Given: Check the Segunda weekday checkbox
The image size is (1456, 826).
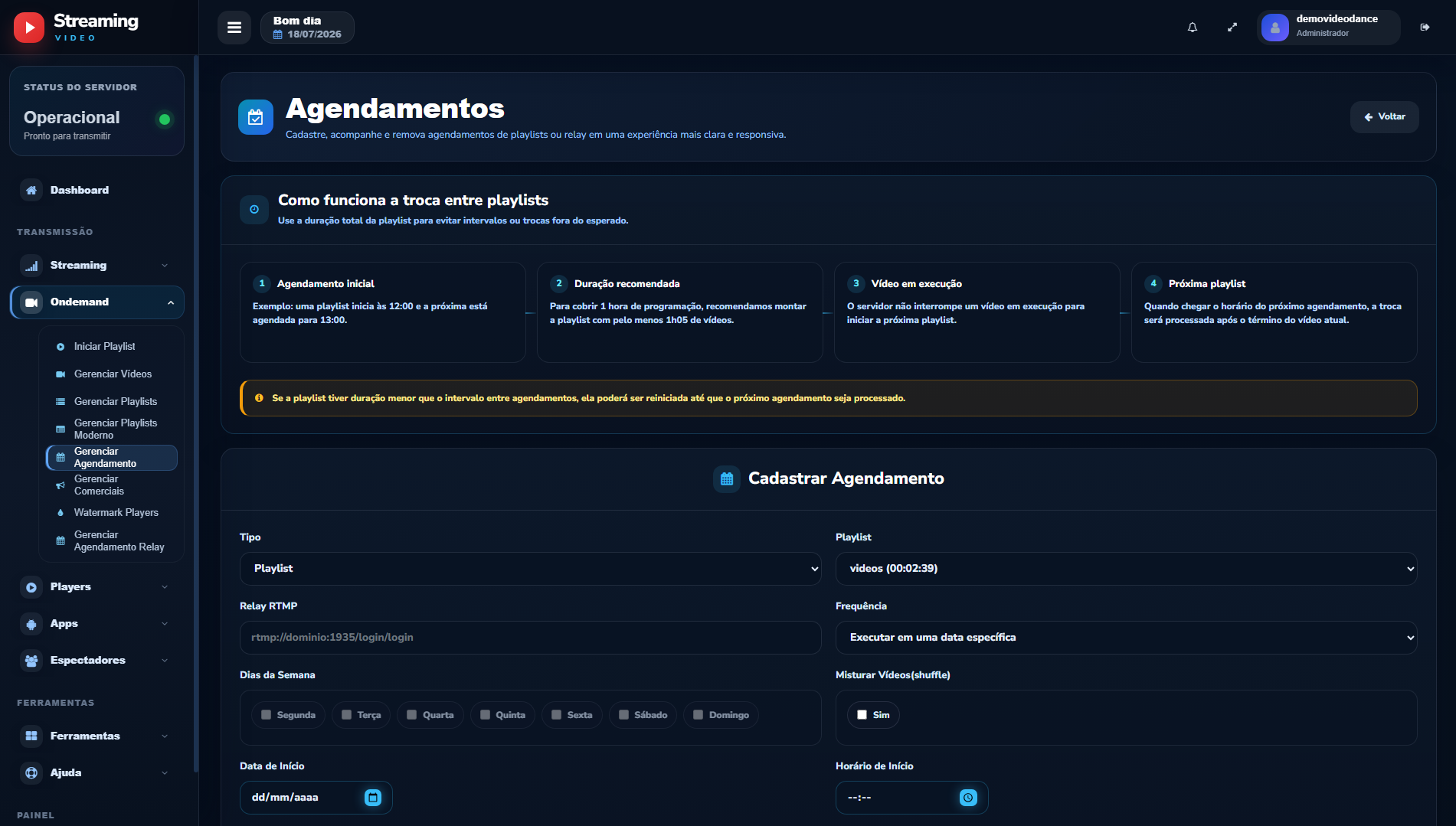Looking at the screenshot, I should 267,715.
